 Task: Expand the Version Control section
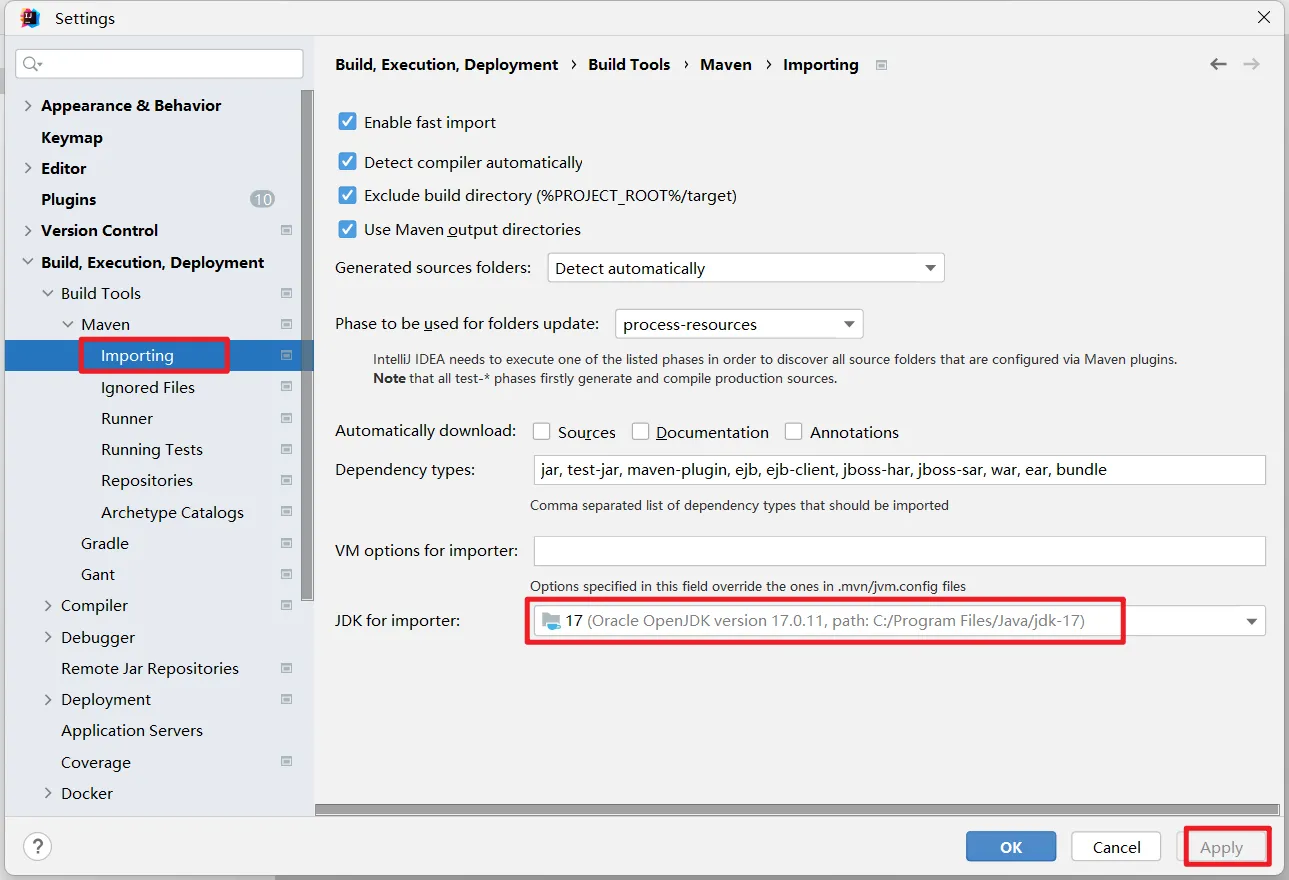click(x=28, y=230)
